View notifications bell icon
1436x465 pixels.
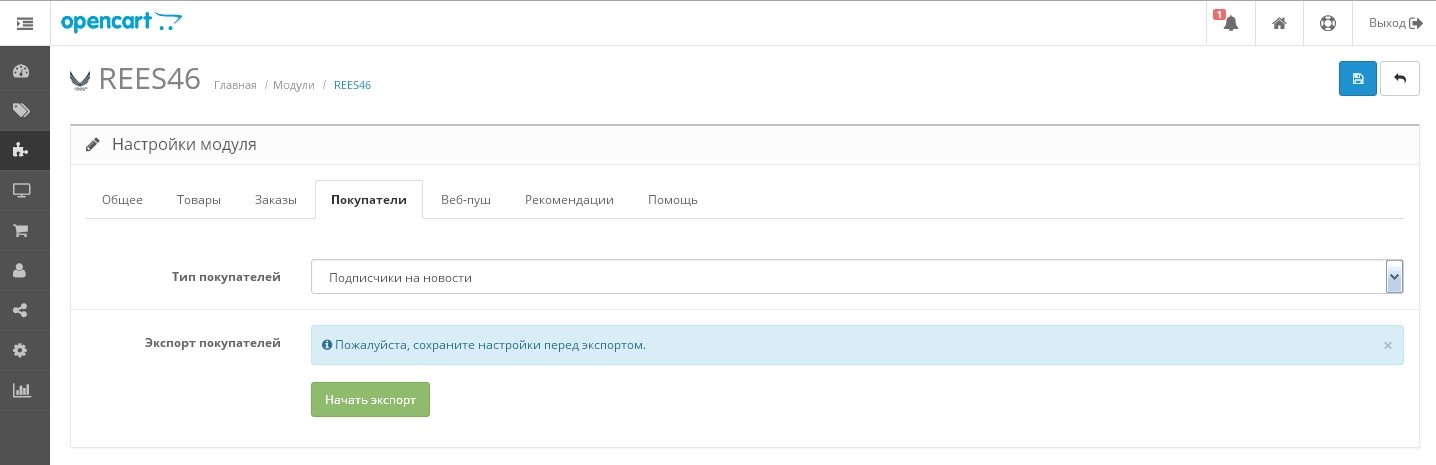point(1230,23)
